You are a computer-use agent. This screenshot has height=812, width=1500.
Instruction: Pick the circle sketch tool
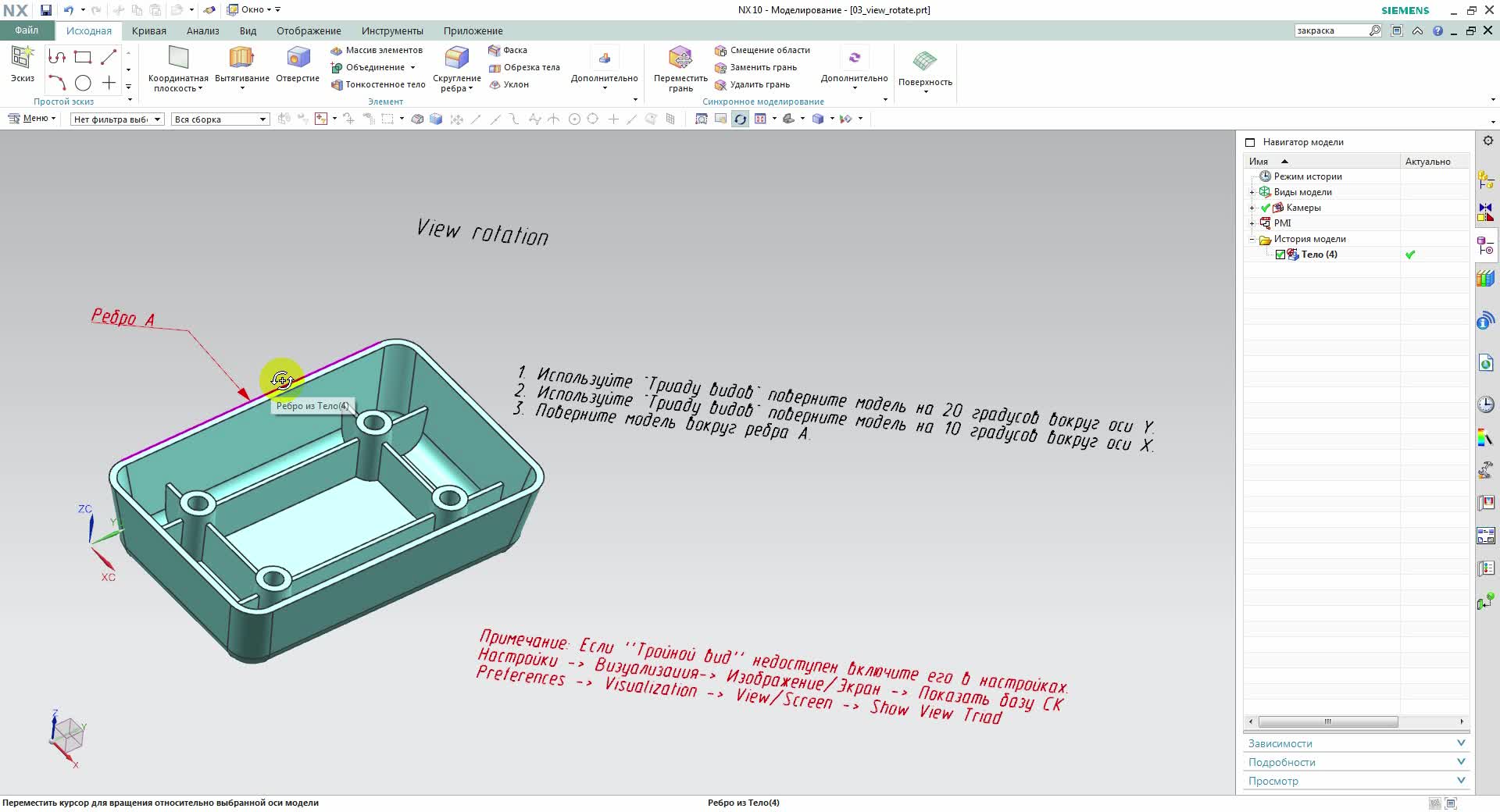(83, 83)
